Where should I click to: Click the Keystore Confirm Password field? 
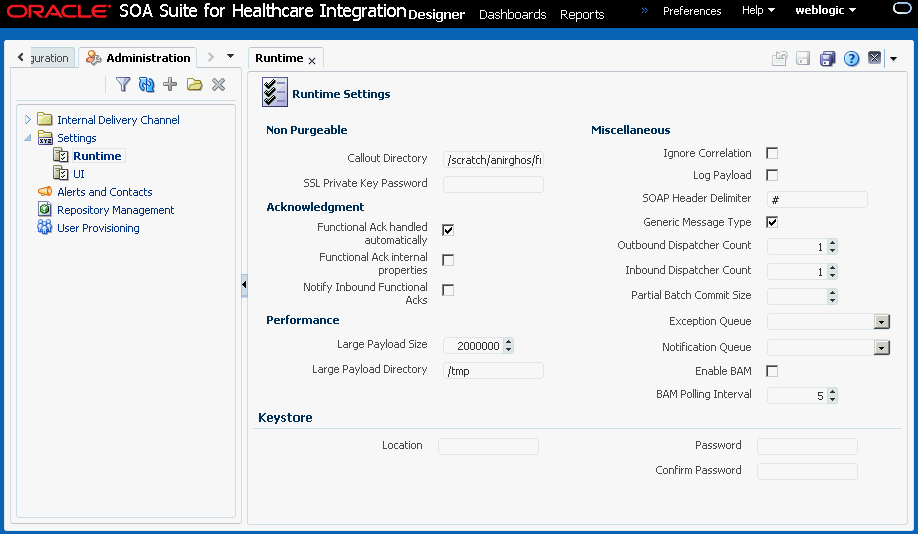pyautogui.click(x=807, y=471)
